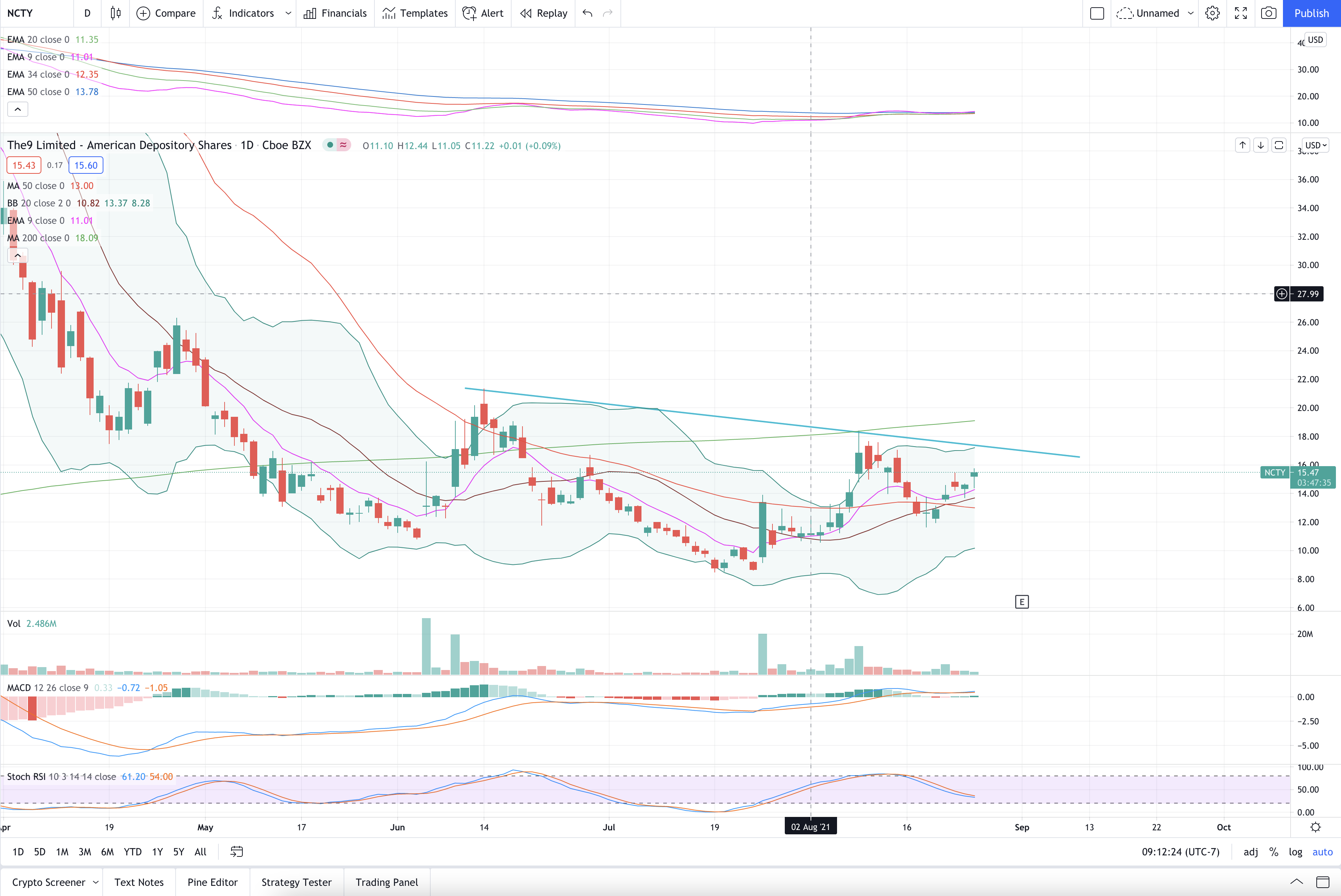The width and height of the screenshot is (1341, 896).
Task: Click the Compare symbol plus icon
Action: [143, 13]
